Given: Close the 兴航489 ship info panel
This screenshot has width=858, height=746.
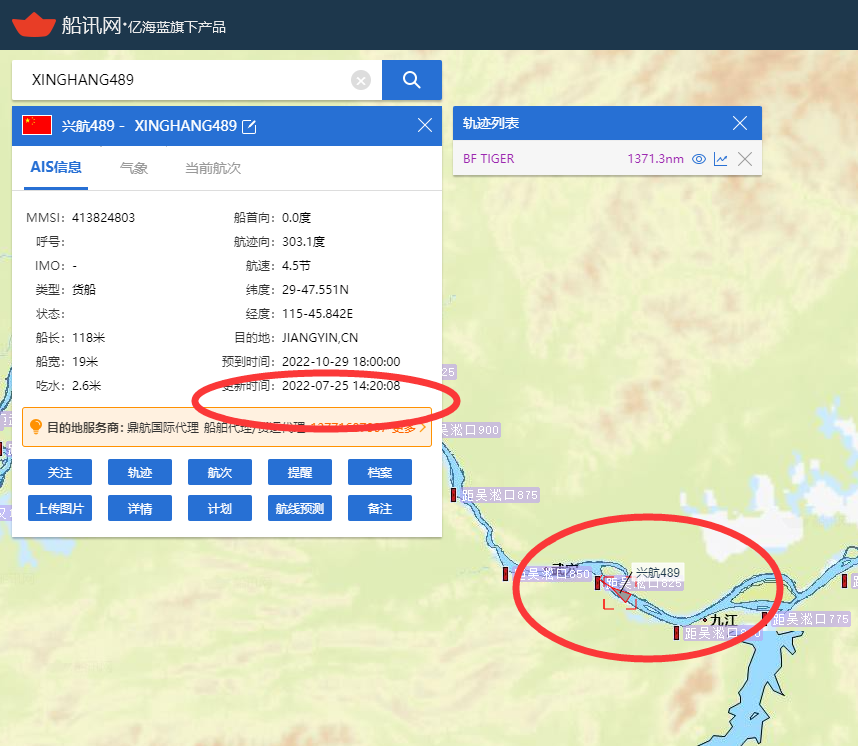Looking at the screenshot, I should click(425, 125).
